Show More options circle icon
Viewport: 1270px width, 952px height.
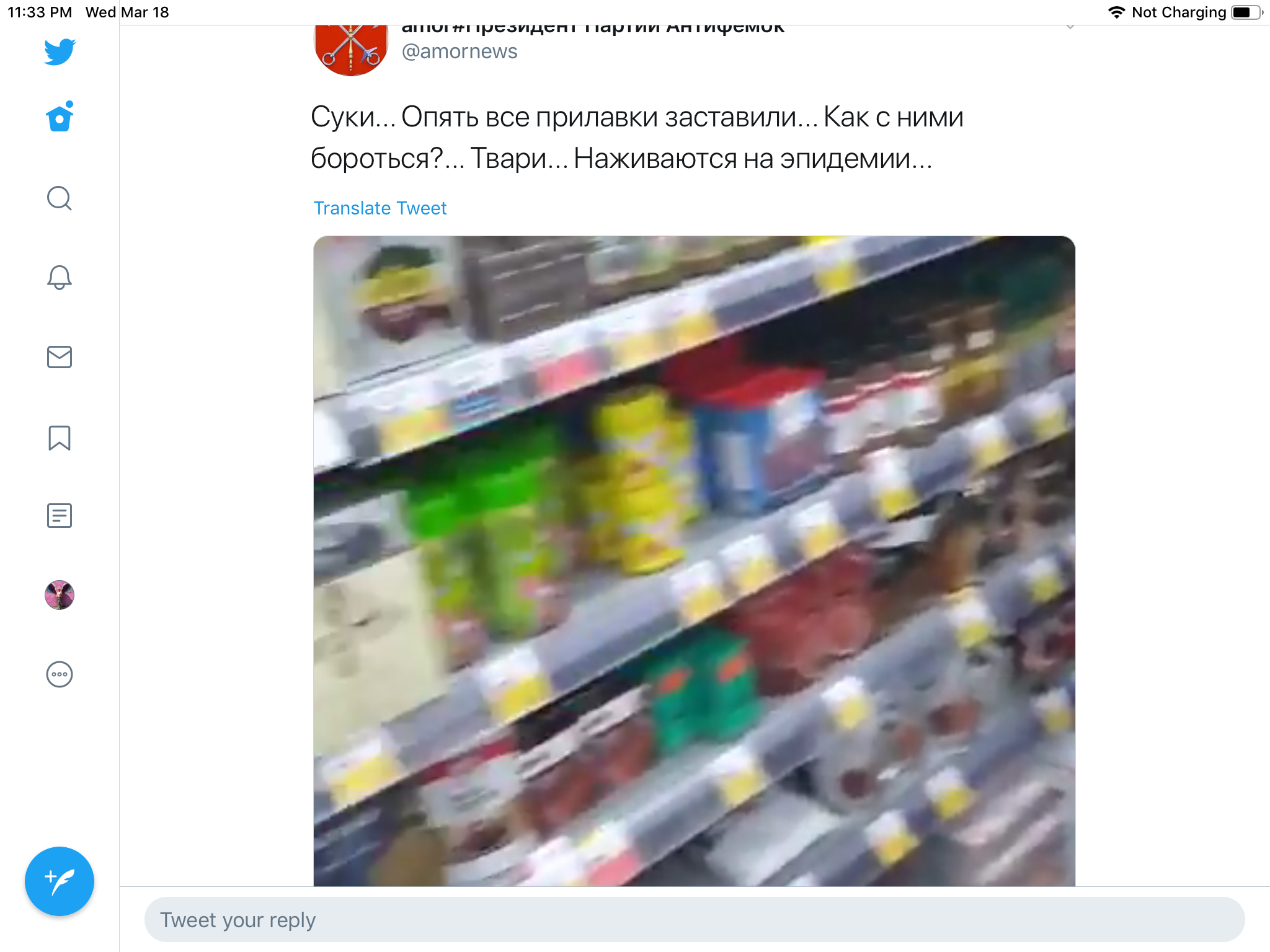[60, 674]
